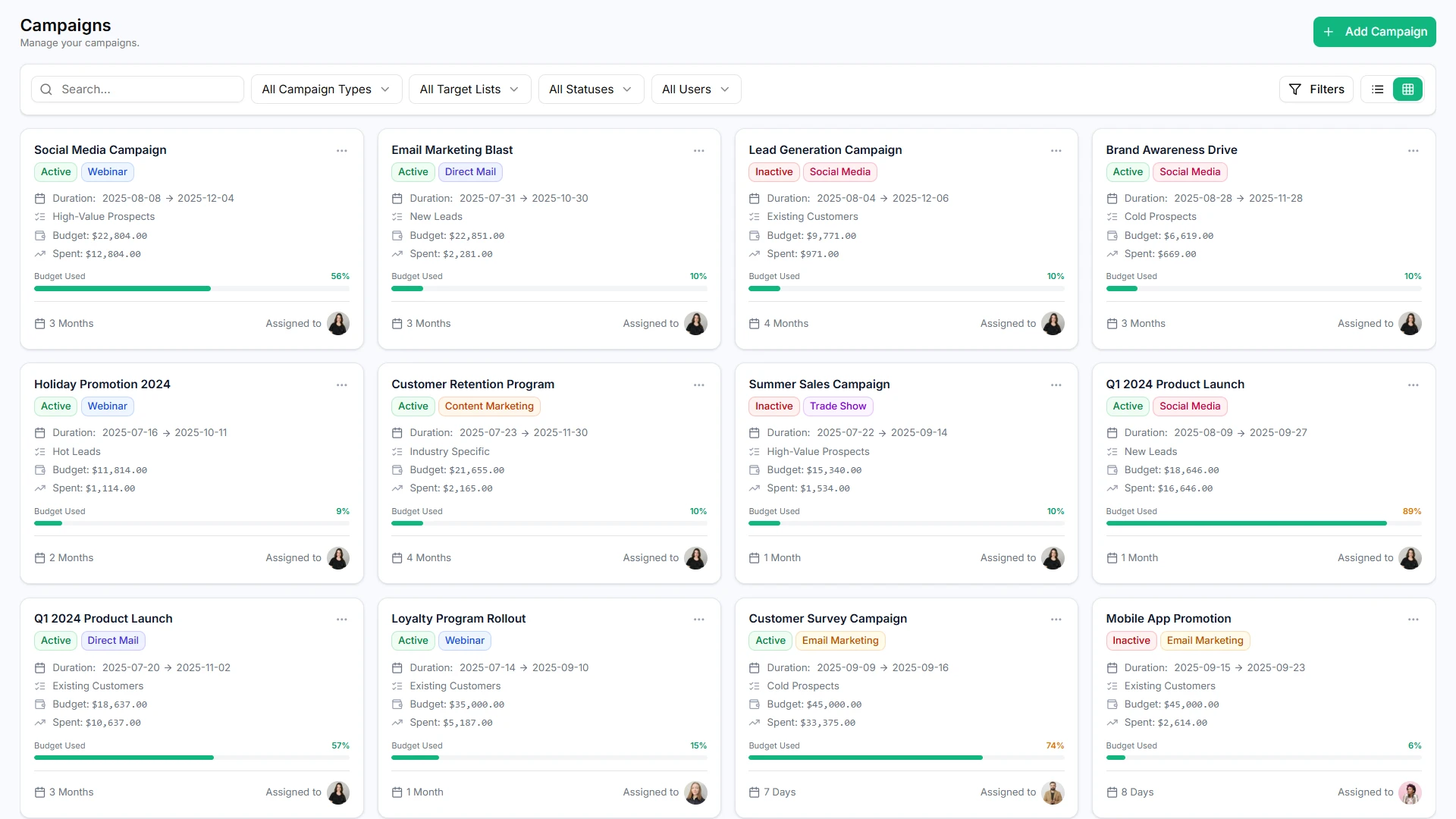
Task: Click calendar icon next to 7 Days
Action: (754, 792)
